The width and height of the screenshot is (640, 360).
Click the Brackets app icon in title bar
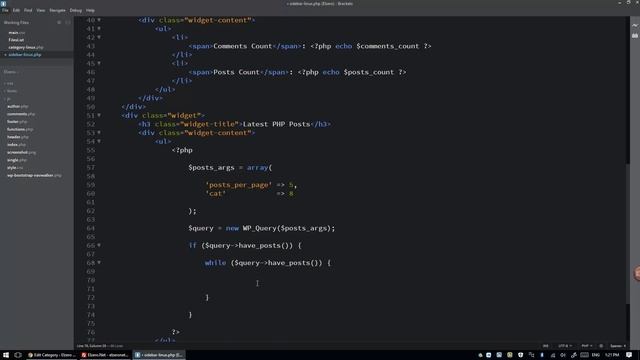4,3
